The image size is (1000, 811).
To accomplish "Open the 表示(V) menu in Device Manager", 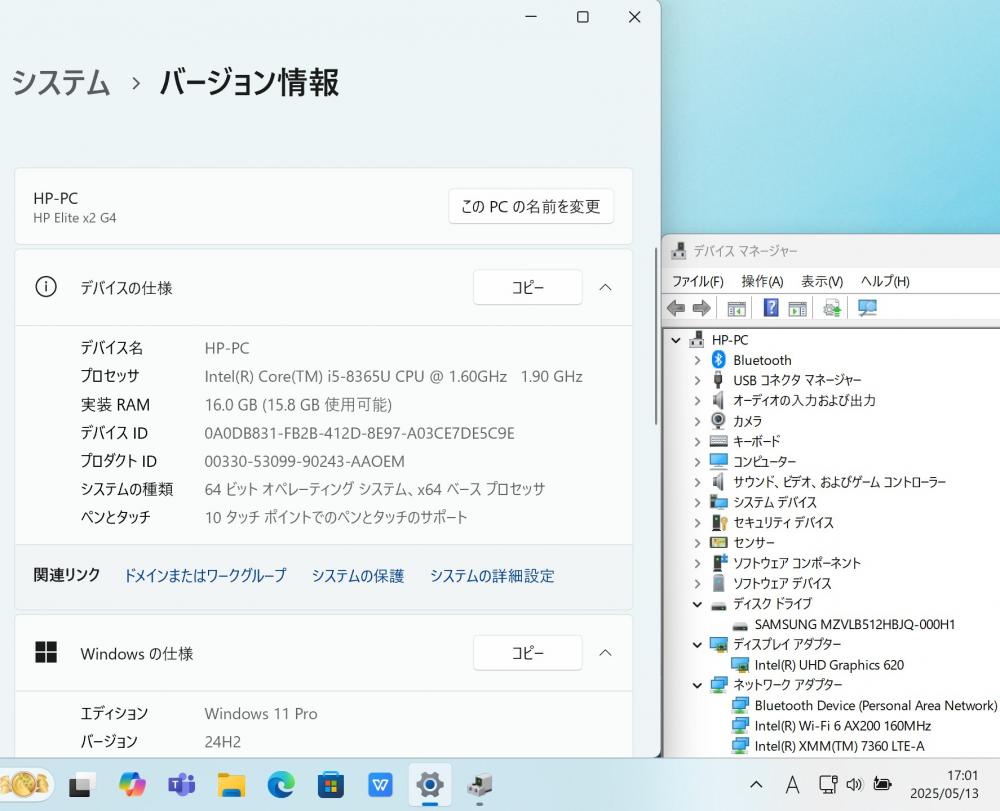I will (x=822, y=281).
